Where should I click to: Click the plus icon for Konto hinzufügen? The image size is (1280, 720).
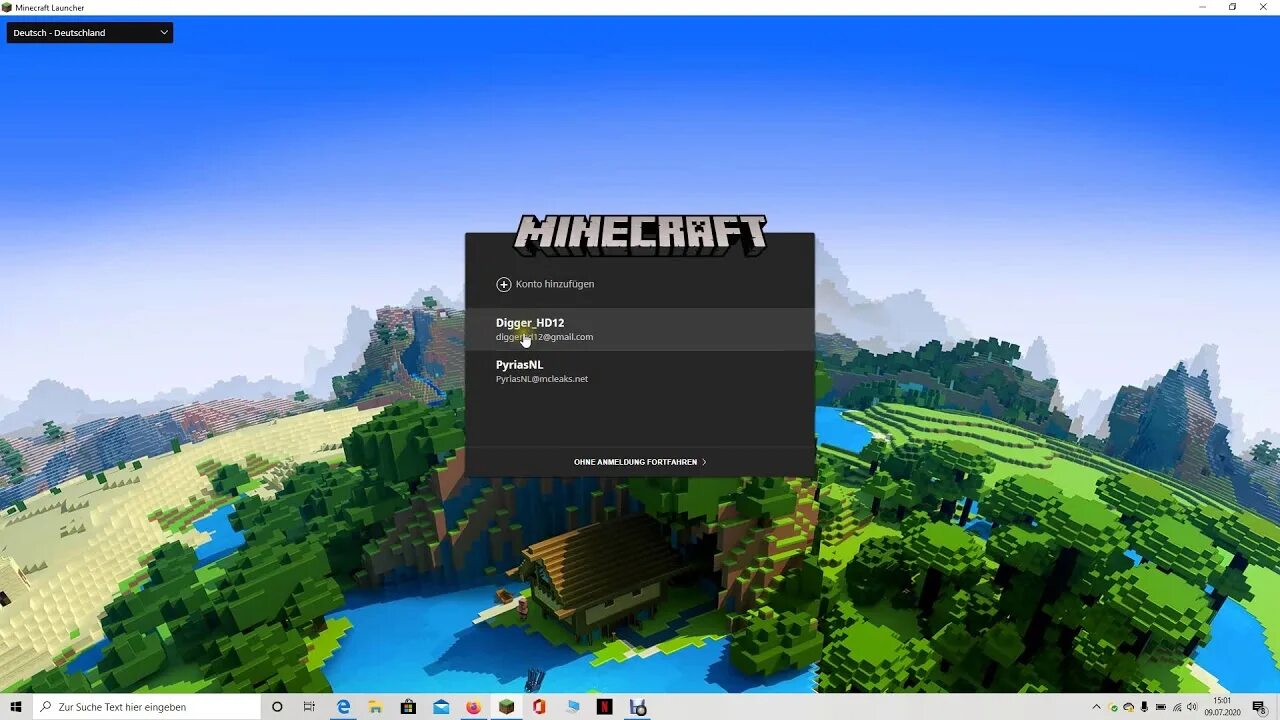[504, 284]
